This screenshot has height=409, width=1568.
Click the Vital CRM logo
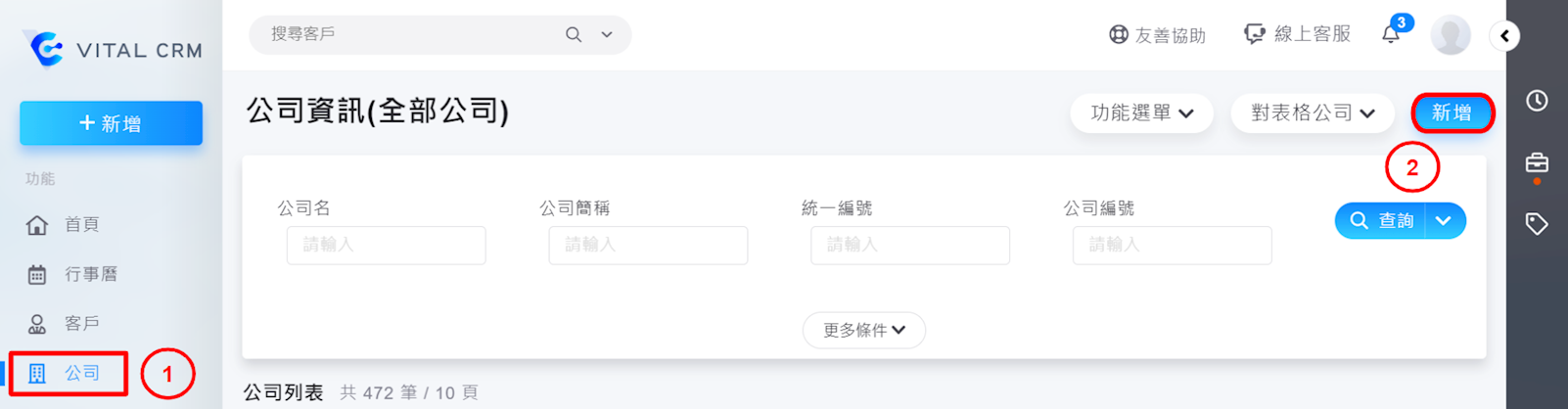113,49
